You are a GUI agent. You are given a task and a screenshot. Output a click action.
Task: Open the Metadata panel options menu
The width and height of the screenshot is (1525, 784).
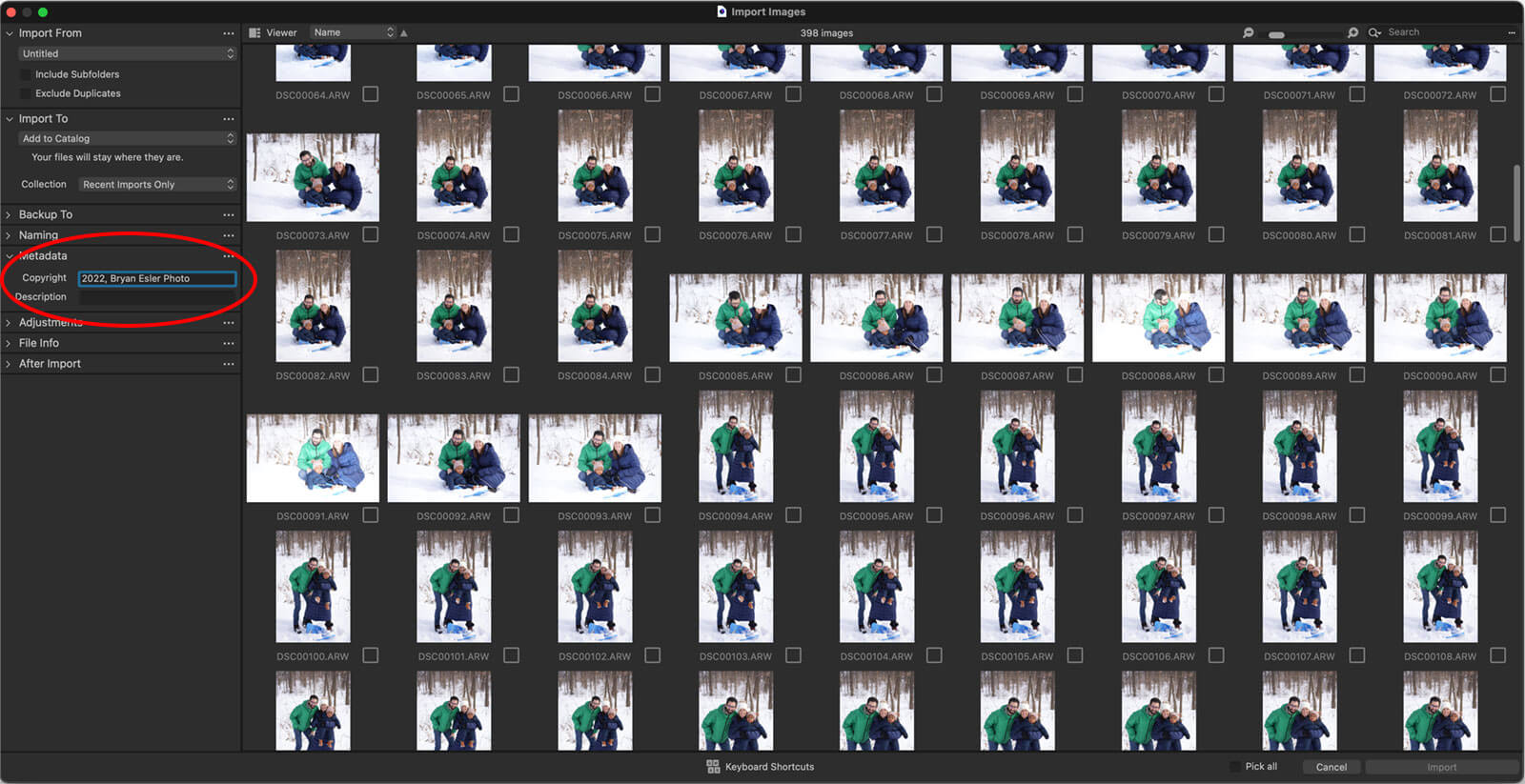click(229, 256)
